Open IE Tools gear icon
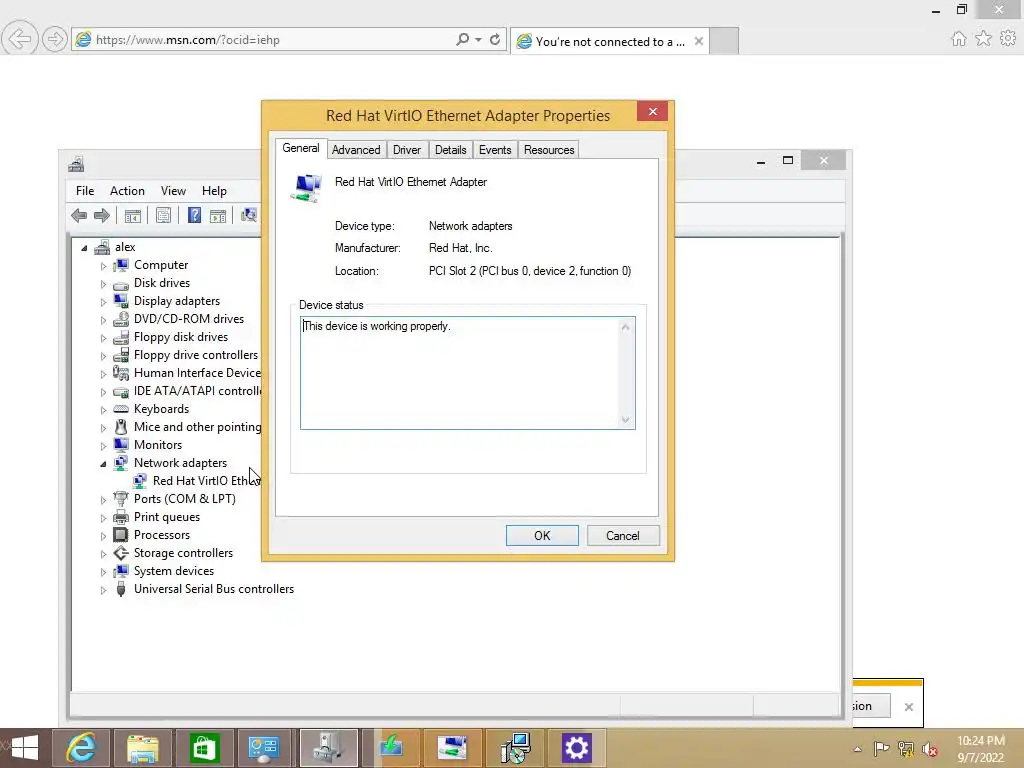 click(1008, 39)
